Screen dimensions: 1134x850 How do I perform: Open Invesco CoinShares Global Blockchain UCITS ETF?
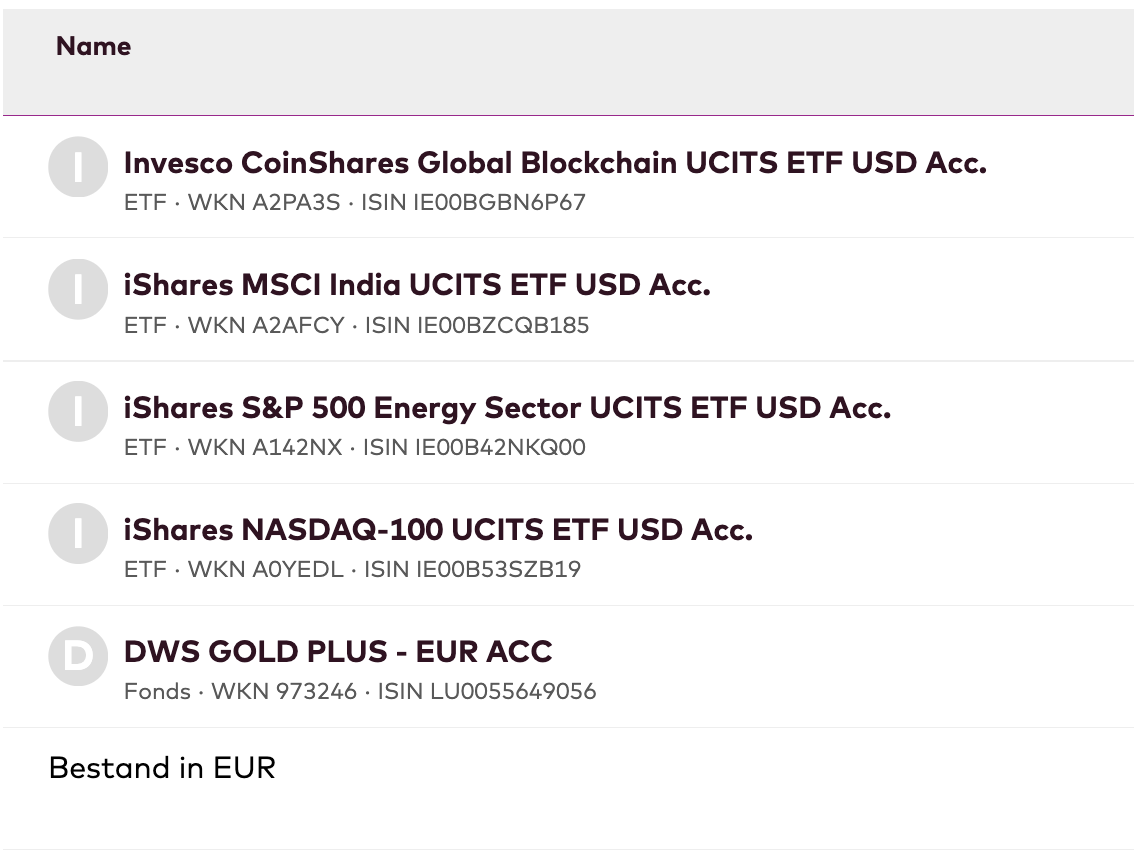555,163
